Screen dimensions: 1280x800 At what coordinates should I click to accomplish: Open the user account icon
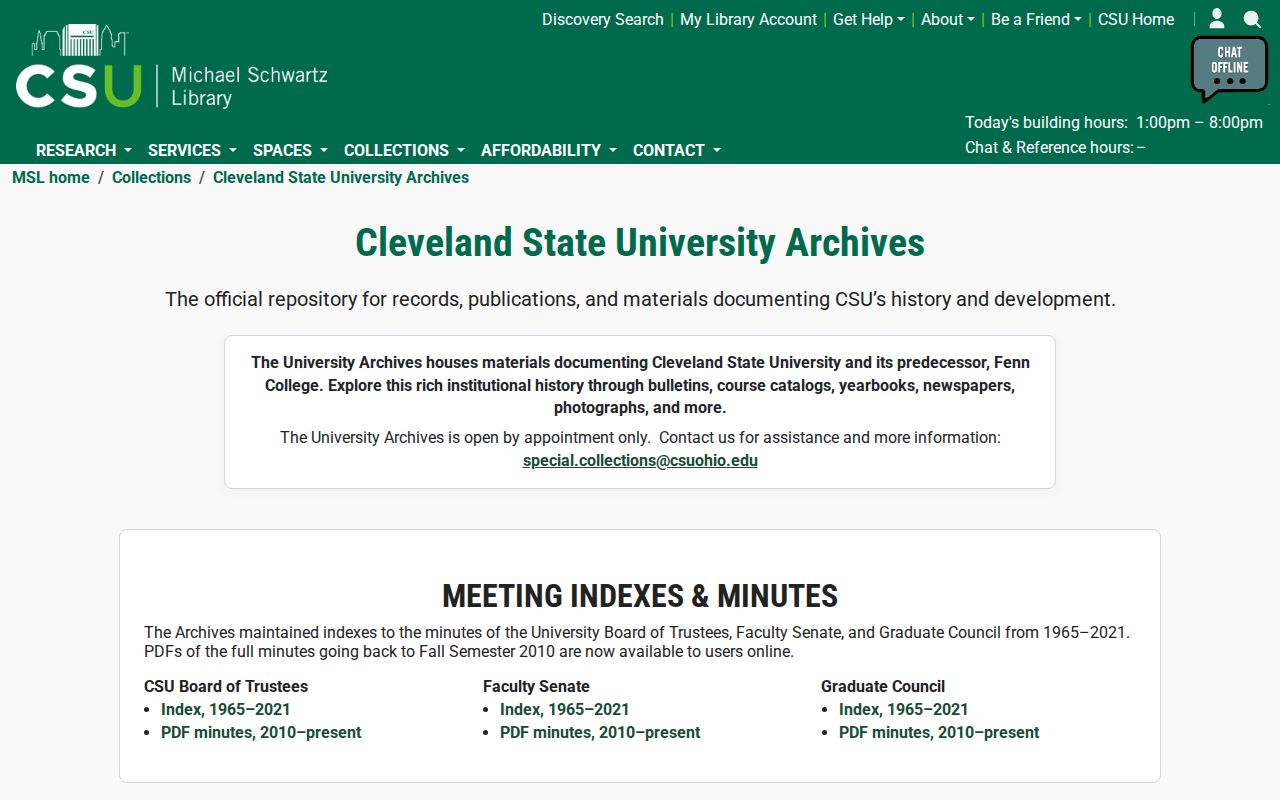(1217, 19)
